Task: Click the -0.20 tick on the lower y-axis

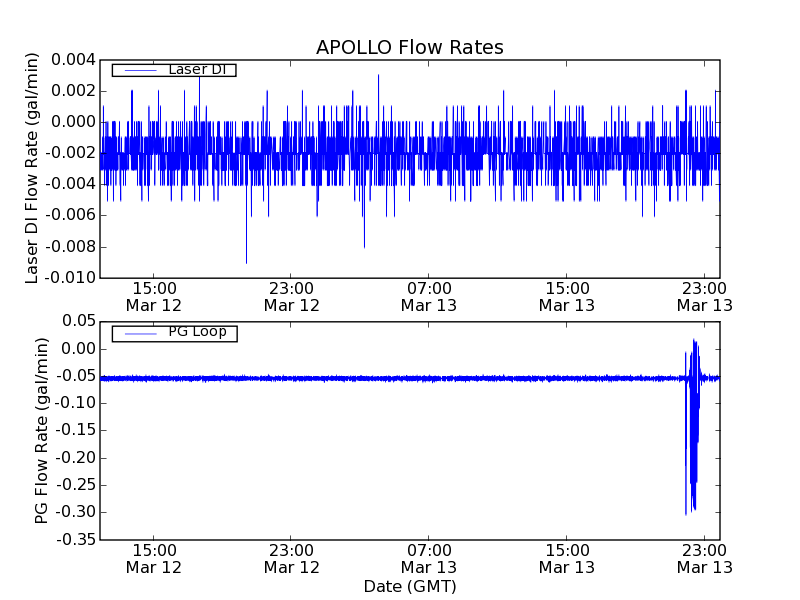Action: (x=74, y=457)
